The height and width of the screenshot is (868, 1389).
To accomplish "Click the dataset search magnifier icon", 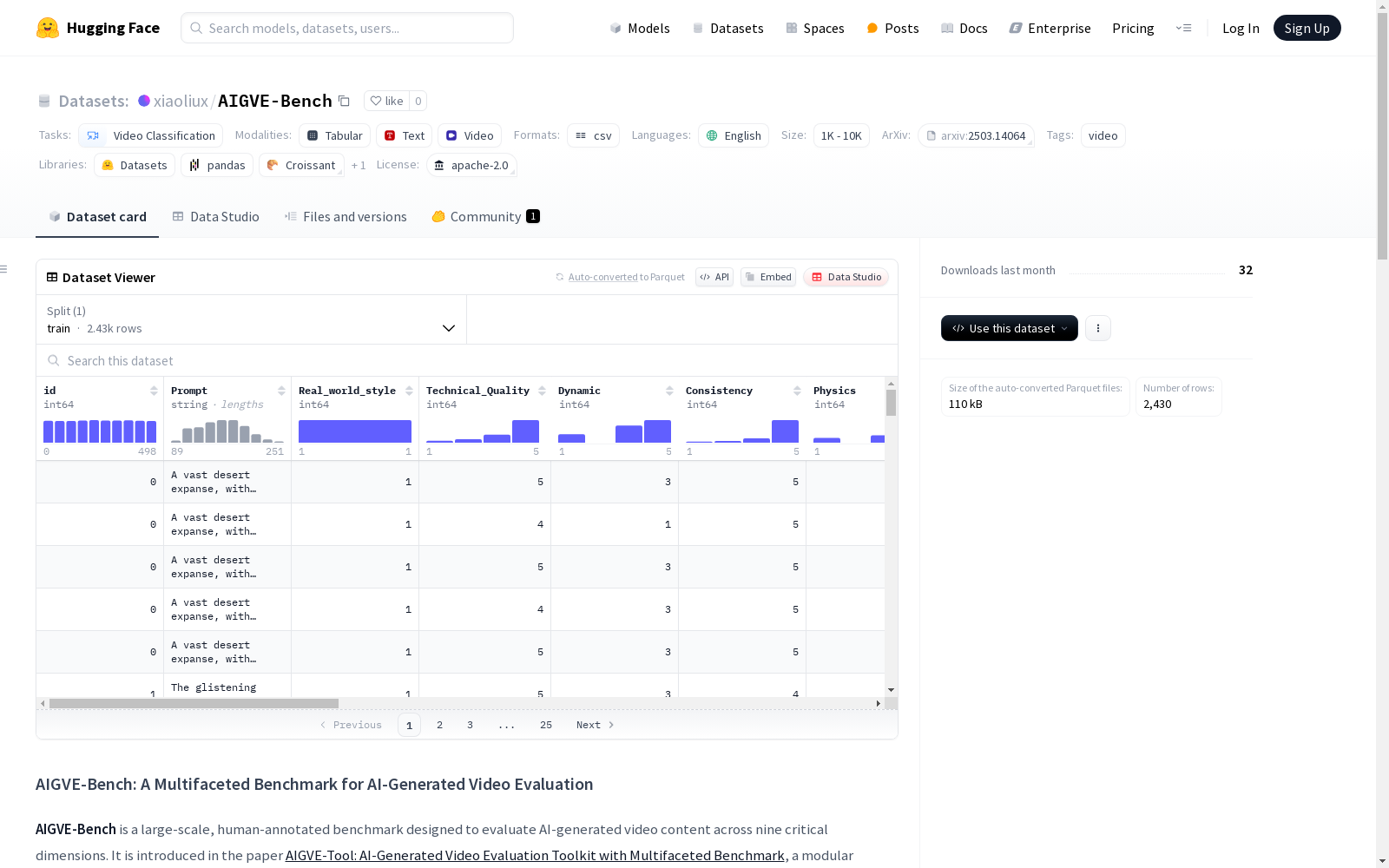I will point(54,360).
